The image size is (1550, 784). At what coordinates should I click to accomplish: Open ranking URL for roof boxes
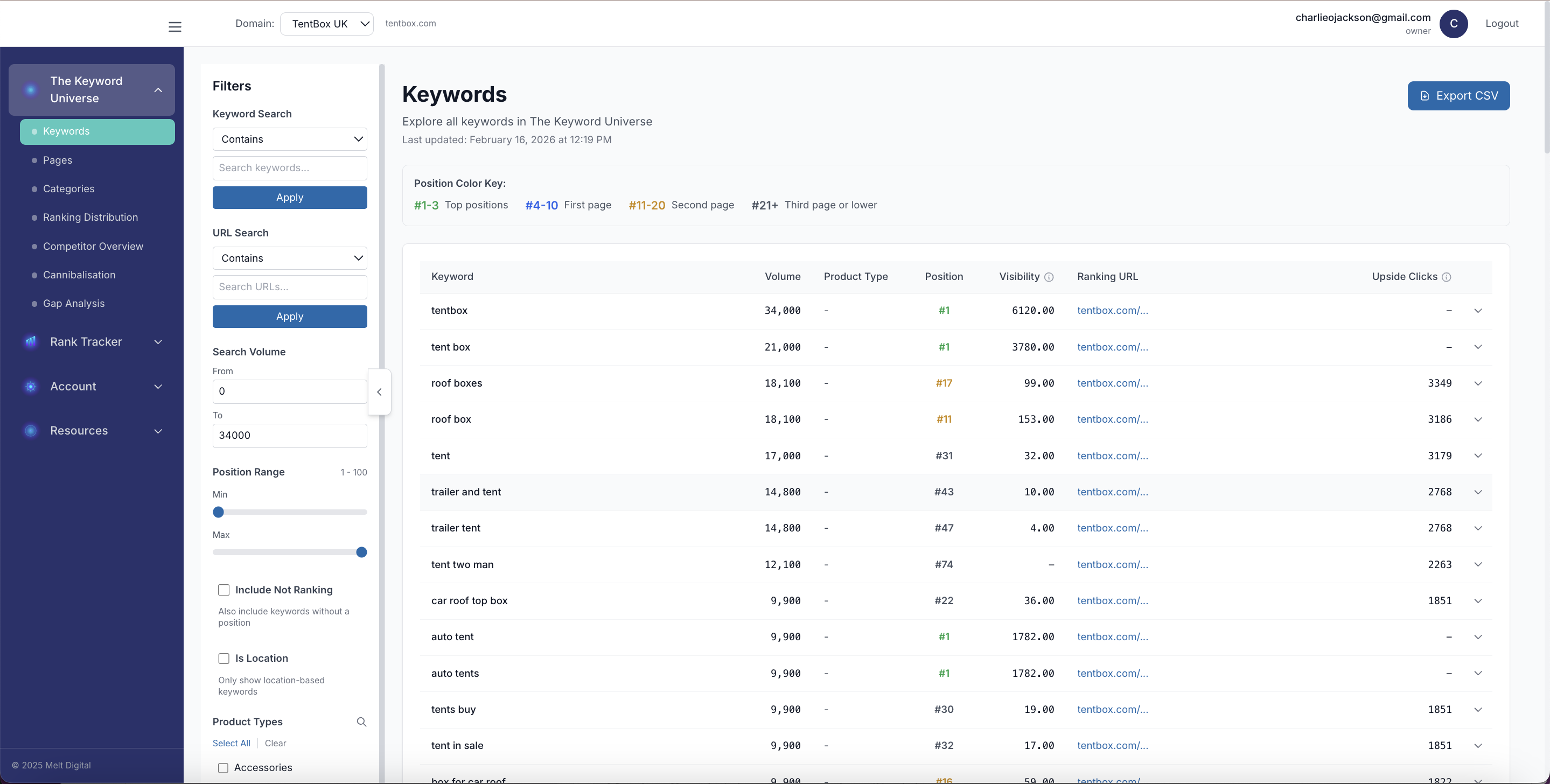[1113, 383]
